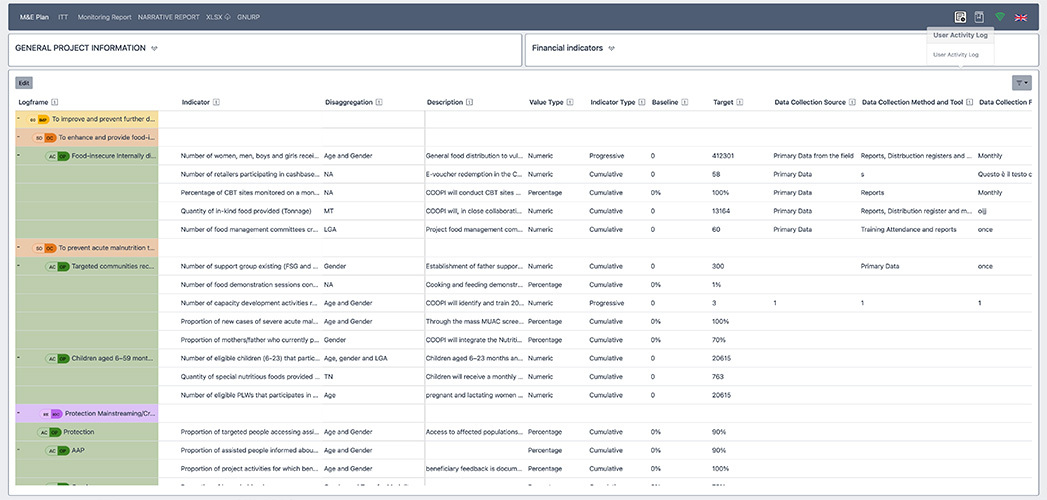Open language selector with UK flag
Image resolution: width=1047 pixels, height=500 pixels.
point(1021,17)
